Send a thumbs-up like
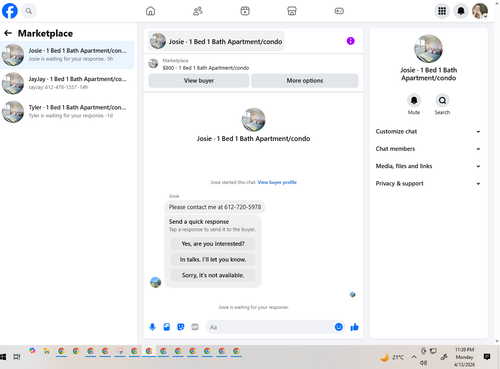Viewport: 500px width, 369px height. (354, 327)
